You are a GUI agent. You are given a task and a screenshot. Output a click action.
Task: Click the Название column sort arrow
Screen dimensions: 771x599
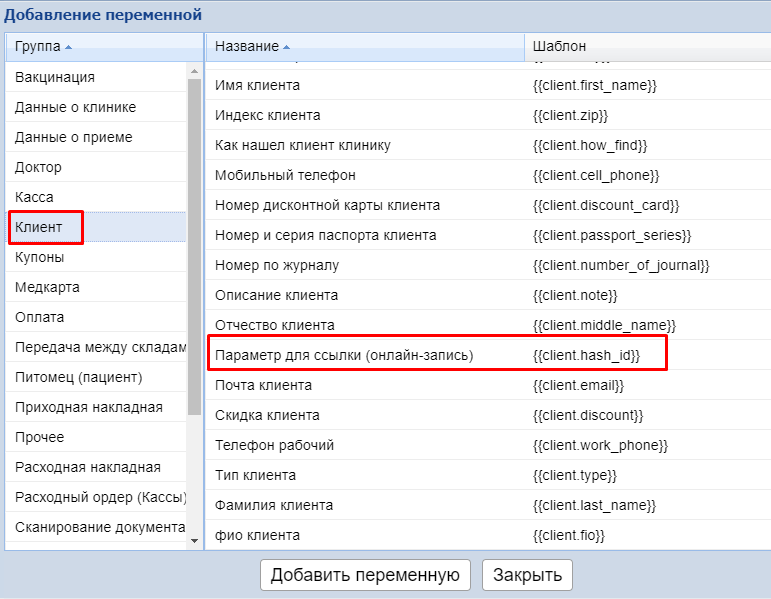click(287, 48)
